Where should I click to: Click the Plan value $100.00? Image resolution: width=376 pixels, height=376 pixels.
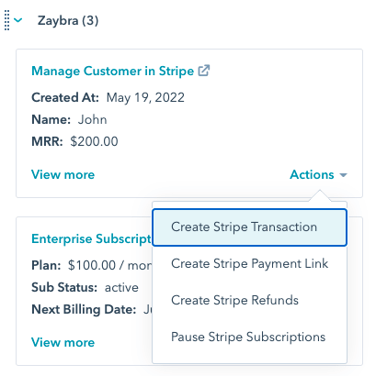pyautogui.click(x=92, y=266)
